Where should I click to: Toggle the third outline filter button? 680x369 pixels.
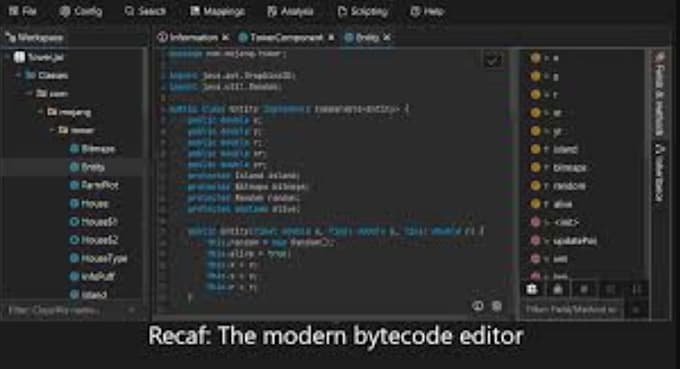coord(584,289)
